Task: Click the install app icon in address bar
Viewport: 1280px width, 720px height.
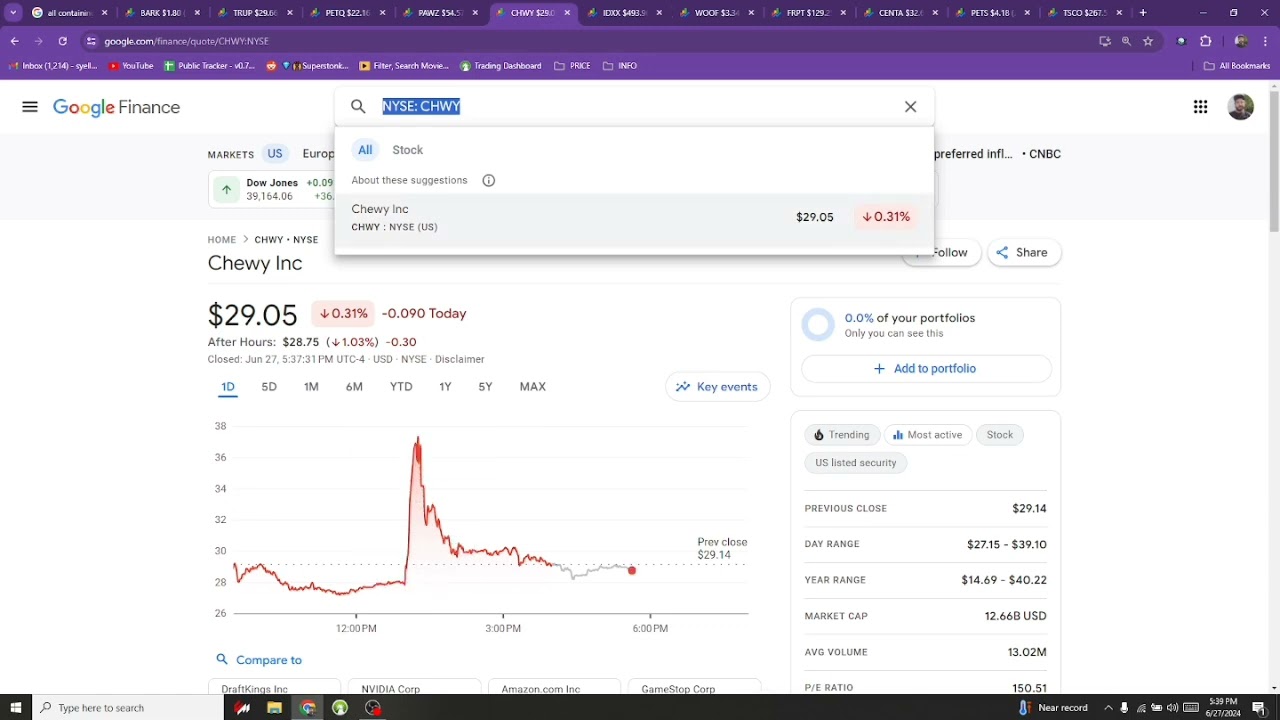Action: (1105, 41)
